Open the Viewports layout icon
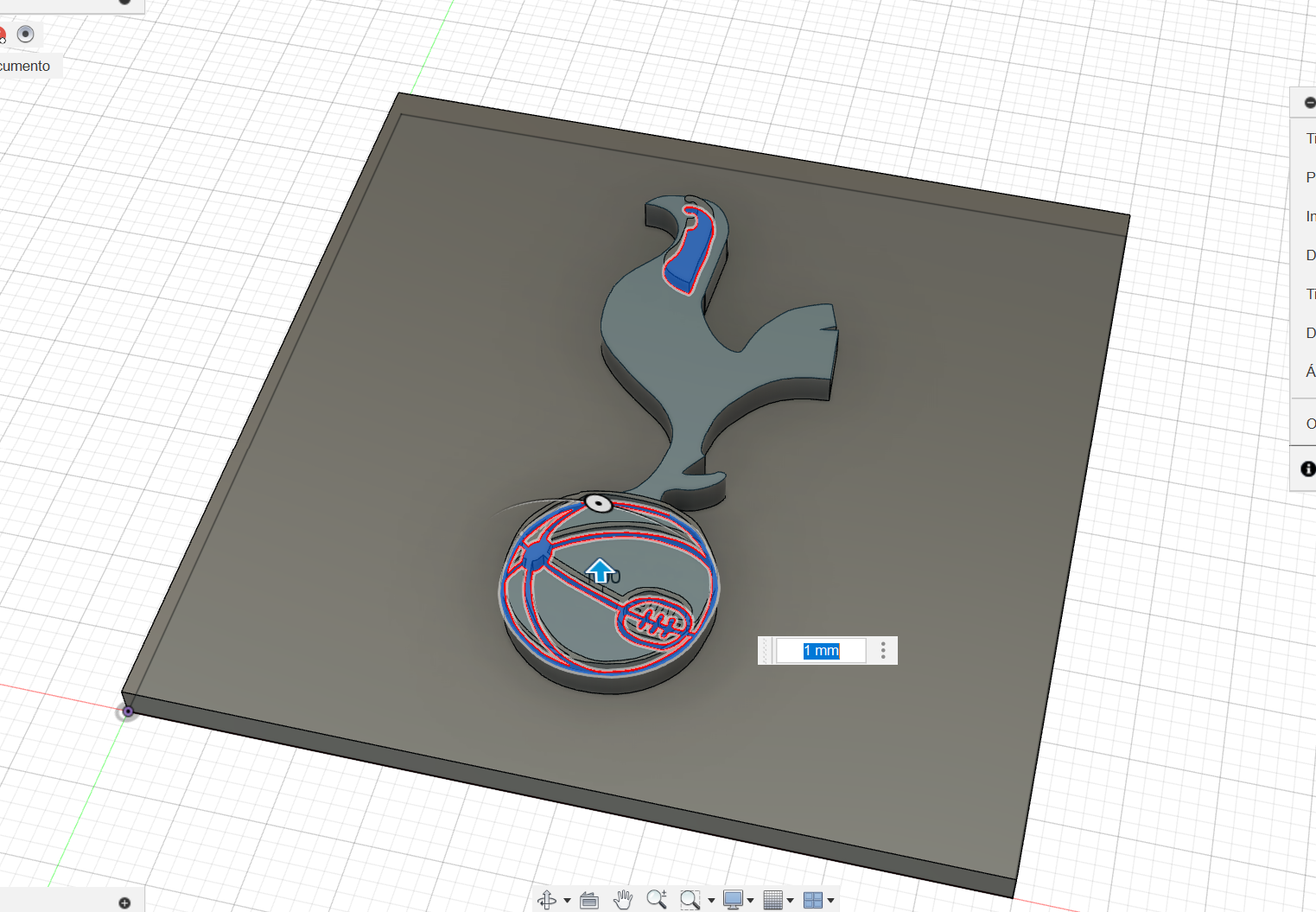 pos(813,900)
